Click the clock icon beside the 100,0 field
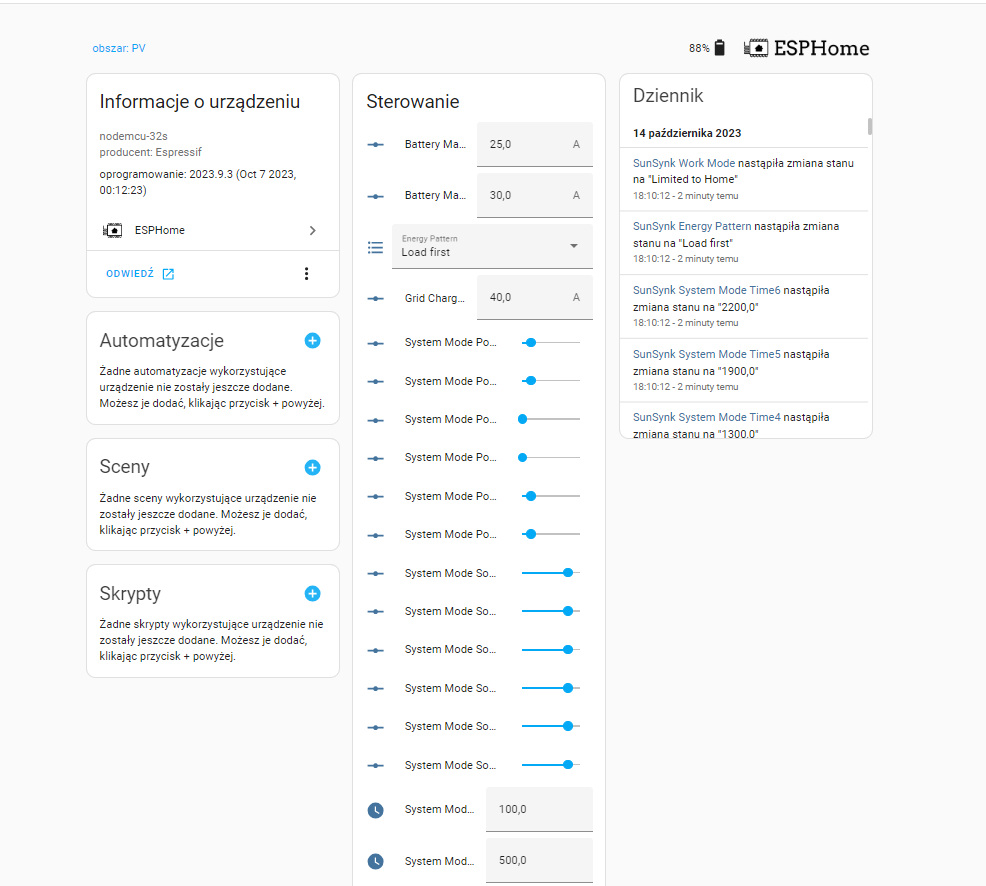 (x=376, y=810)
